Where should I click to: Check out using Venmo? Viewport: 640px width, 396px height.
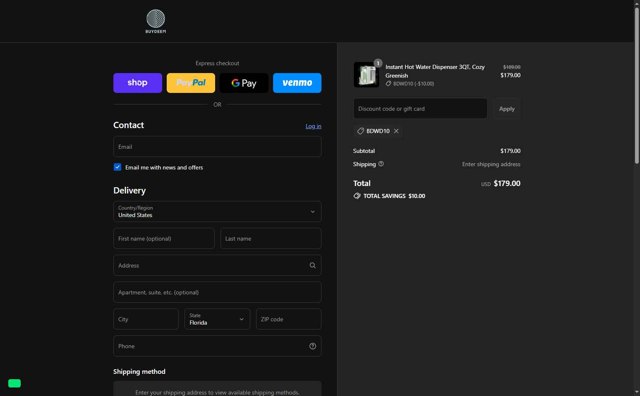[x=297, y=83]
